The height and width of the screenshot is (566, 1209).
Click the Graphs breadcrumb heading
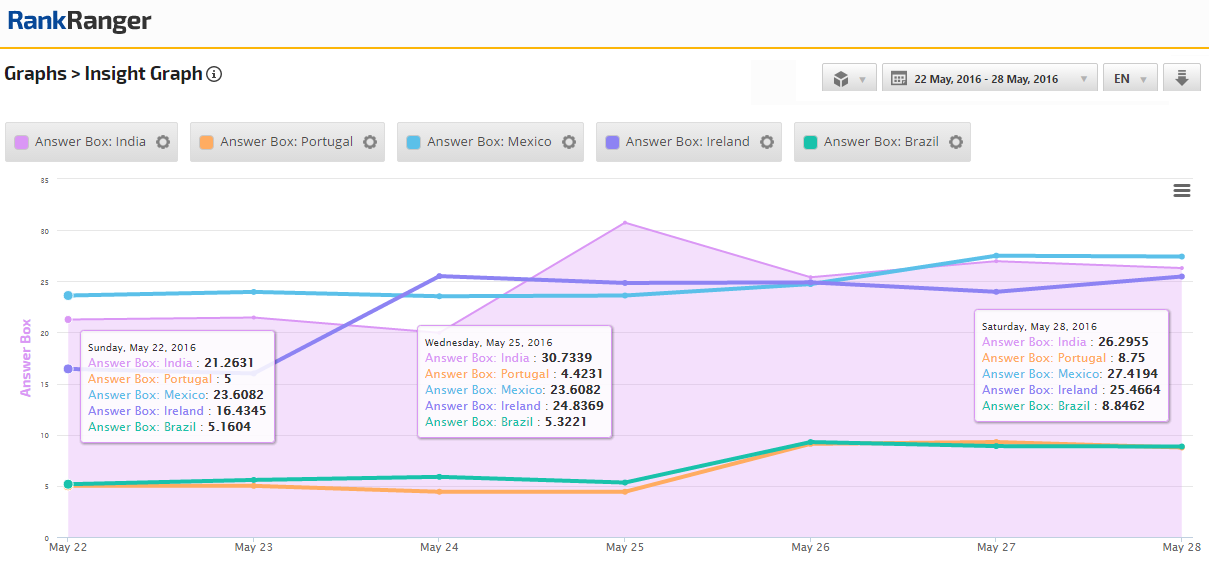tap(35, 74)
